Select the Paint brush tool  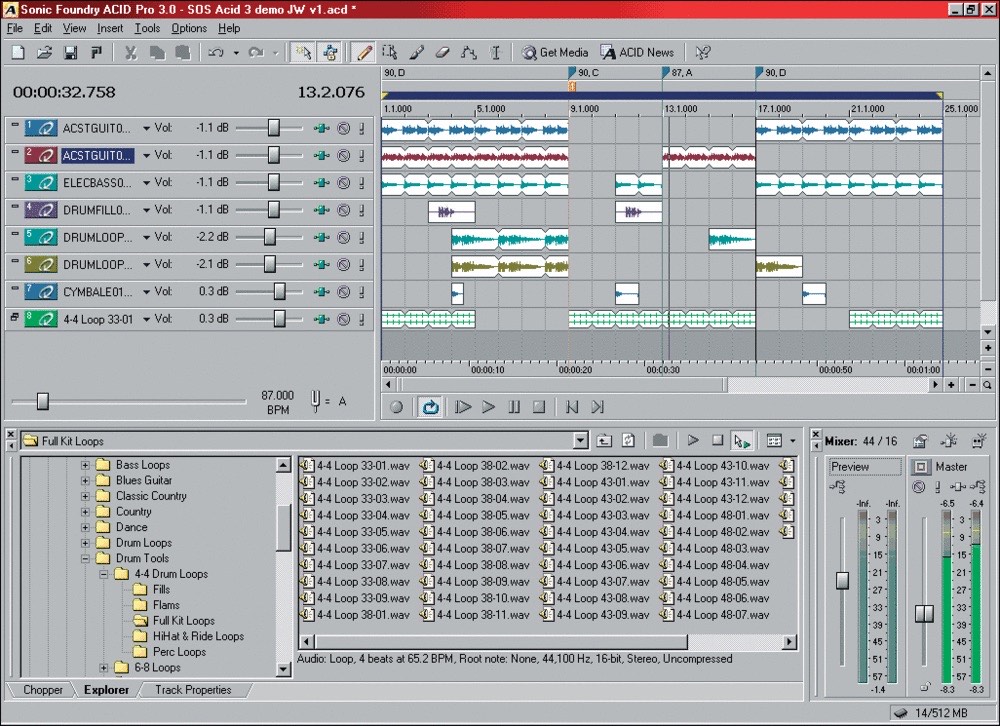(x=416, y=52)
